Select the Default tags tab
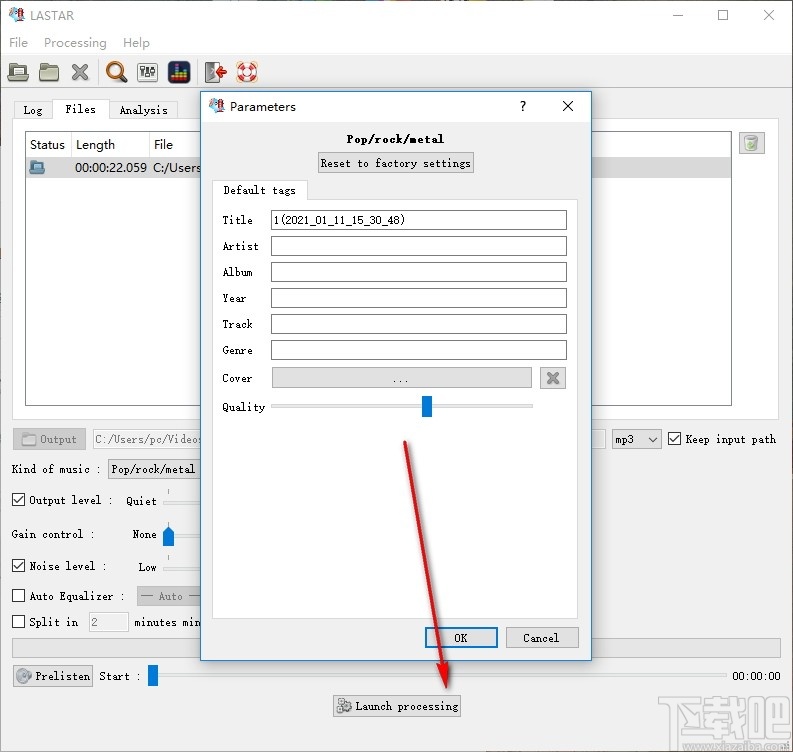 pyautogui.click(x=259, y=190)
